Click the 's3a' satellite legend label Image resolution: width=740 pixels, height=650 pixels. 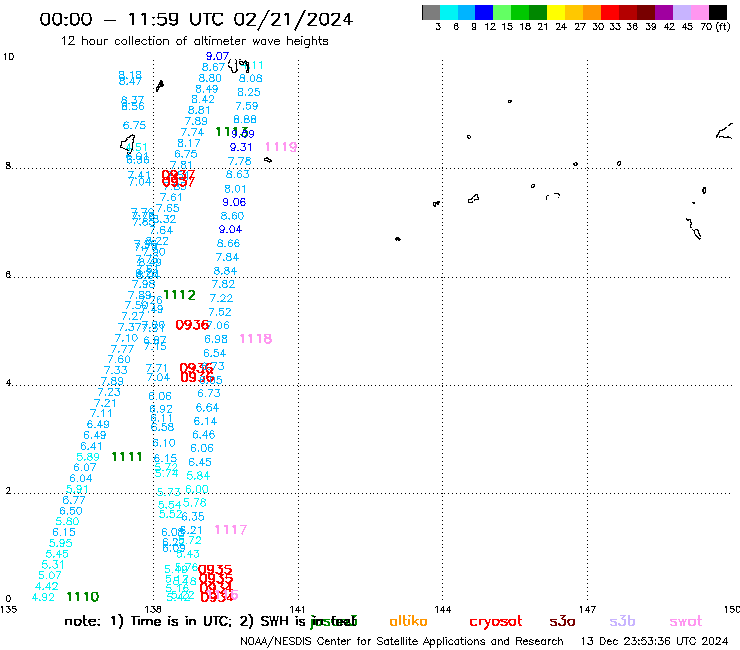tap(562, 621)
